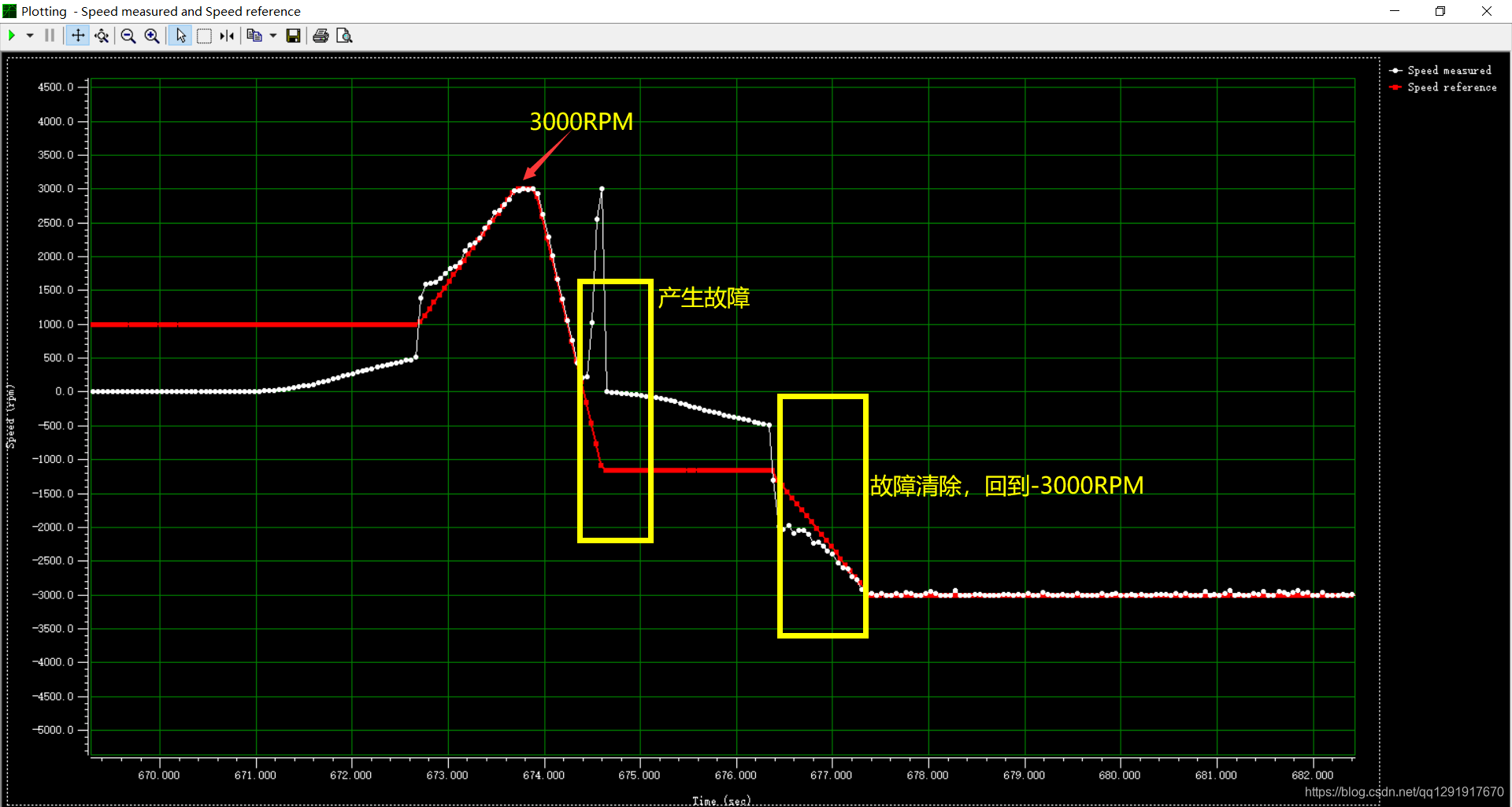The height and width of the screenshot is (807, 1512).
Task: Click the 675.000 time axis label
Action: click(639, 776)
